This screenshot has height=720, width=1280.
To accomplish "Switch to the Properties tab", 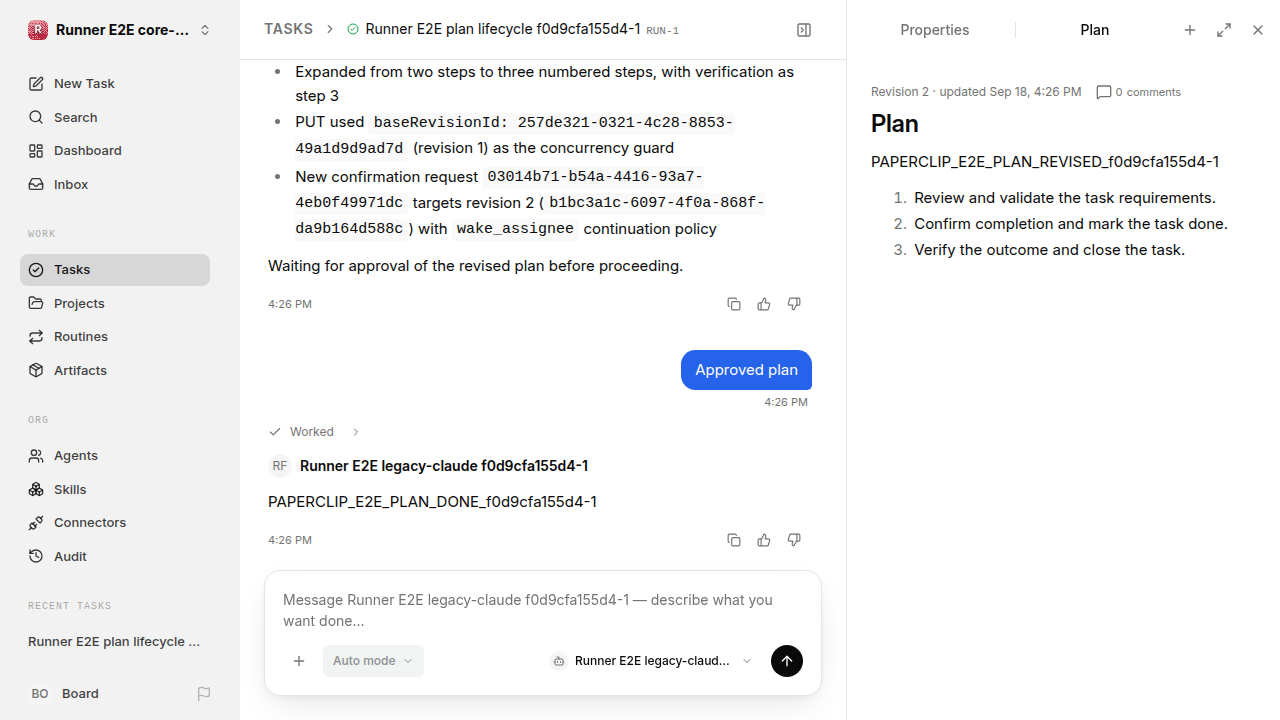I will [x=934, y=30].
